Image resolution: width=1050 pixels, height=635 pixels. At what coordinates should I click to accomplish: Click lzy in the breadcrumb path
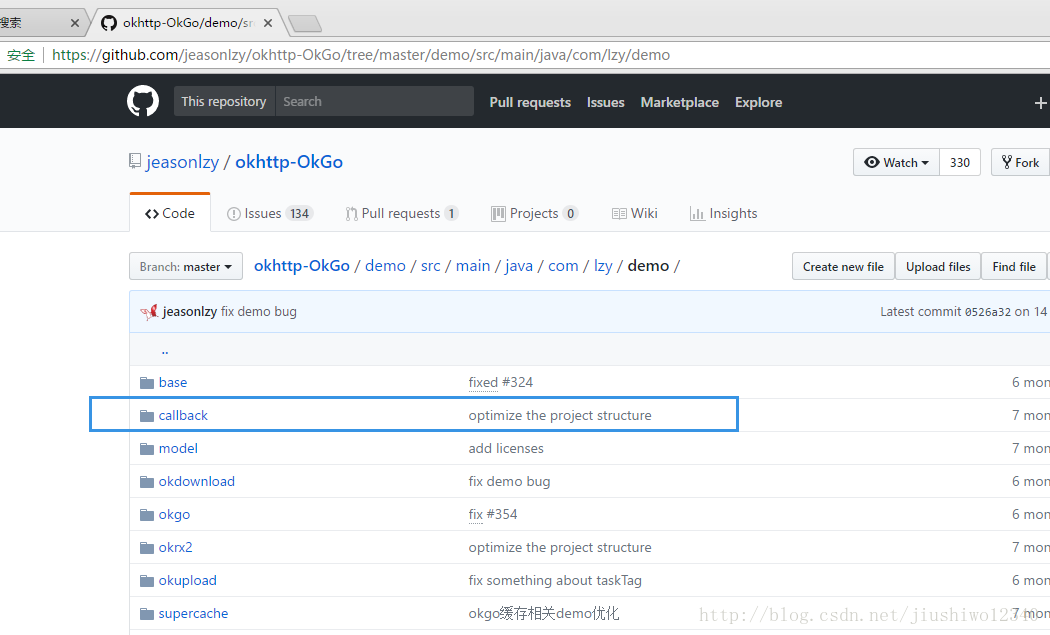[x=603, y=266]
